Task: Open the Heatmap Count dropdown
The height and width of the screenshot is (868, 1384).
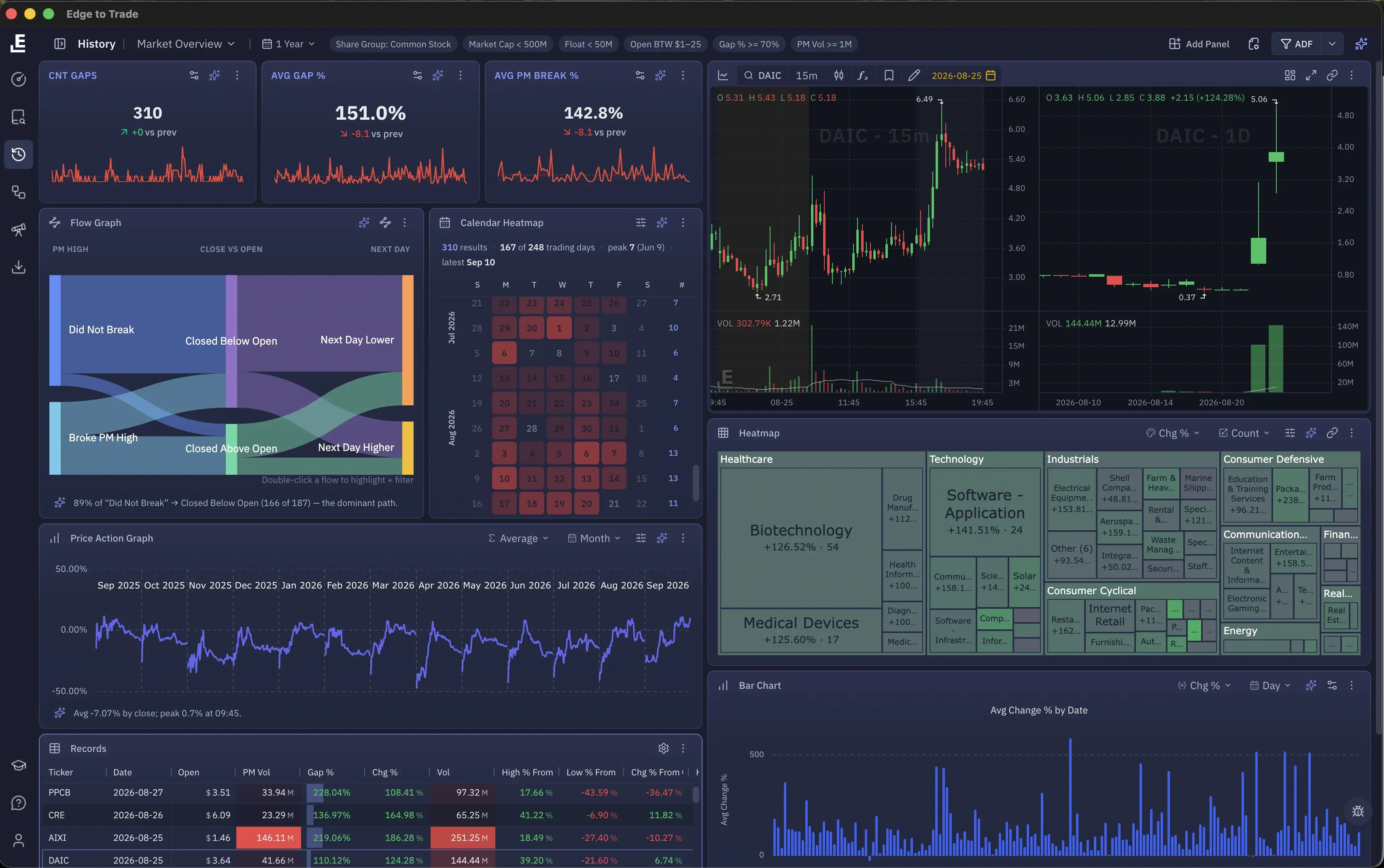Action: pos(1244,433)
